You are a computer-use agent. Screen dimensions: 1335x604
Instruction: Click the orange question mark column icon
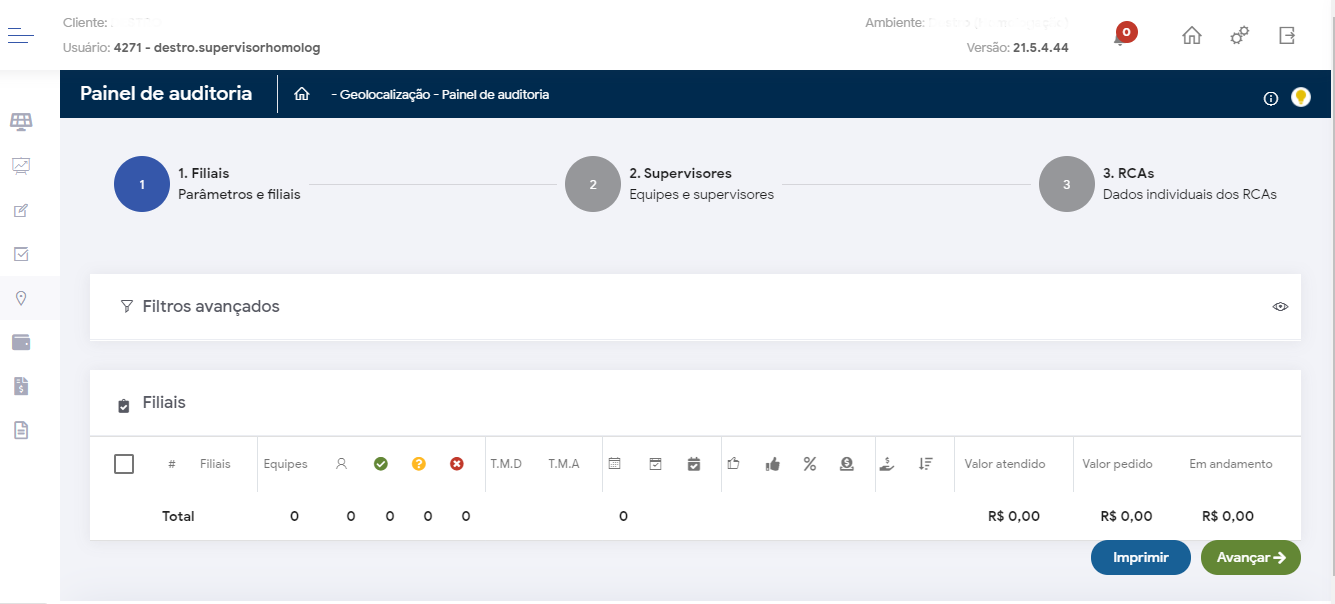tap(419, 464)
